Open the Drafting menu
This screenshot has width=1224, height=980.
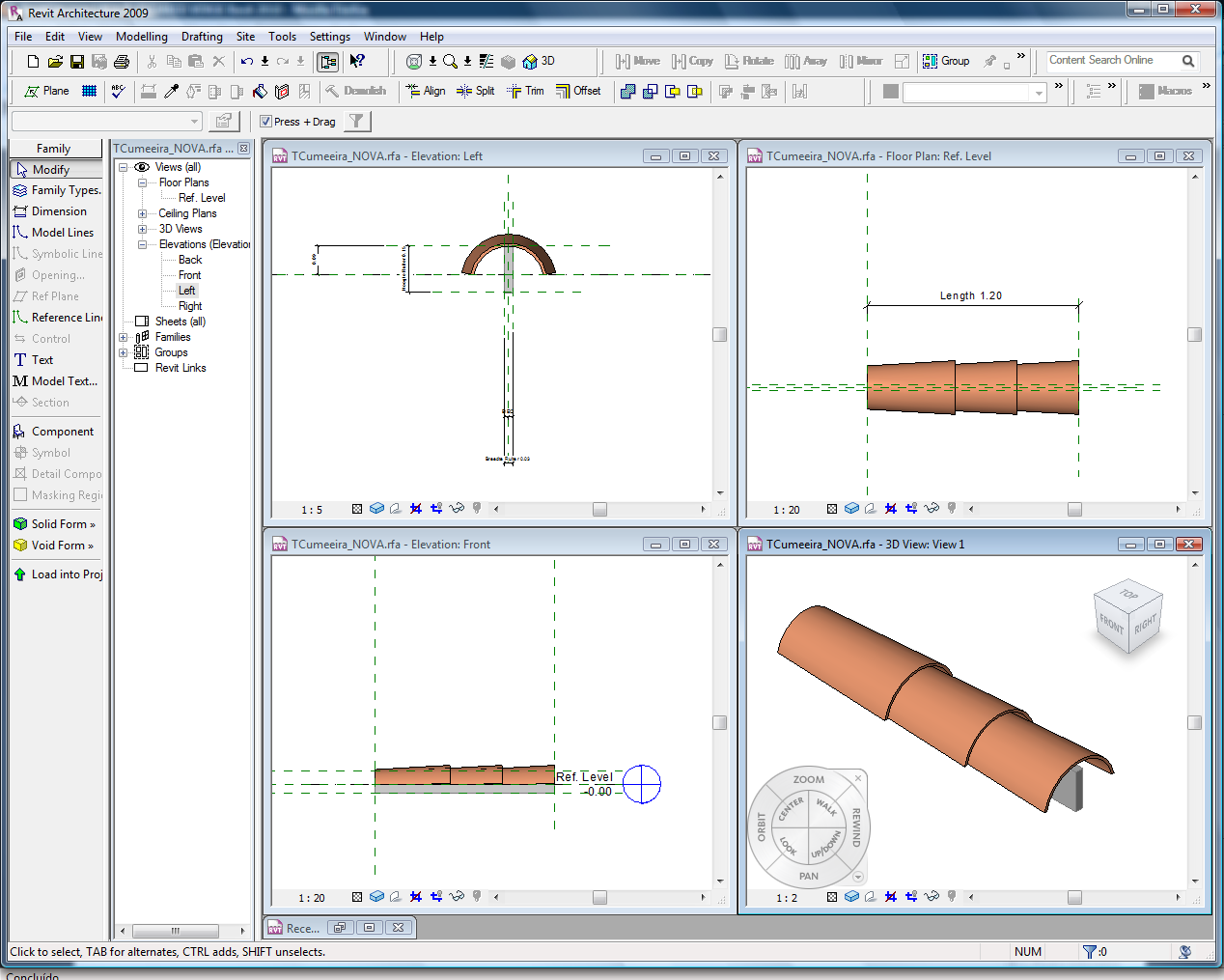click(202, 37)
